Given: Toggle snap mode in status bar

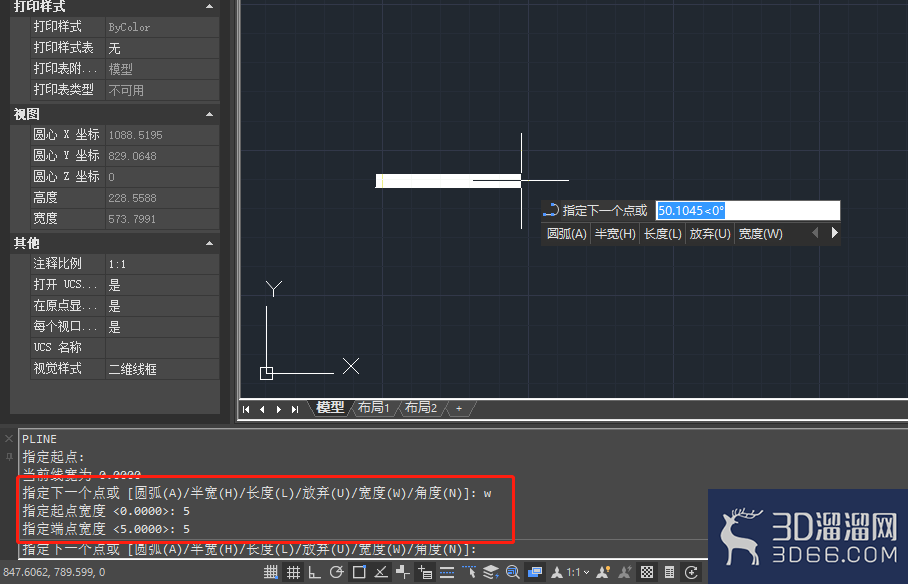Looking at the screenshot, I should click(270, 572).
